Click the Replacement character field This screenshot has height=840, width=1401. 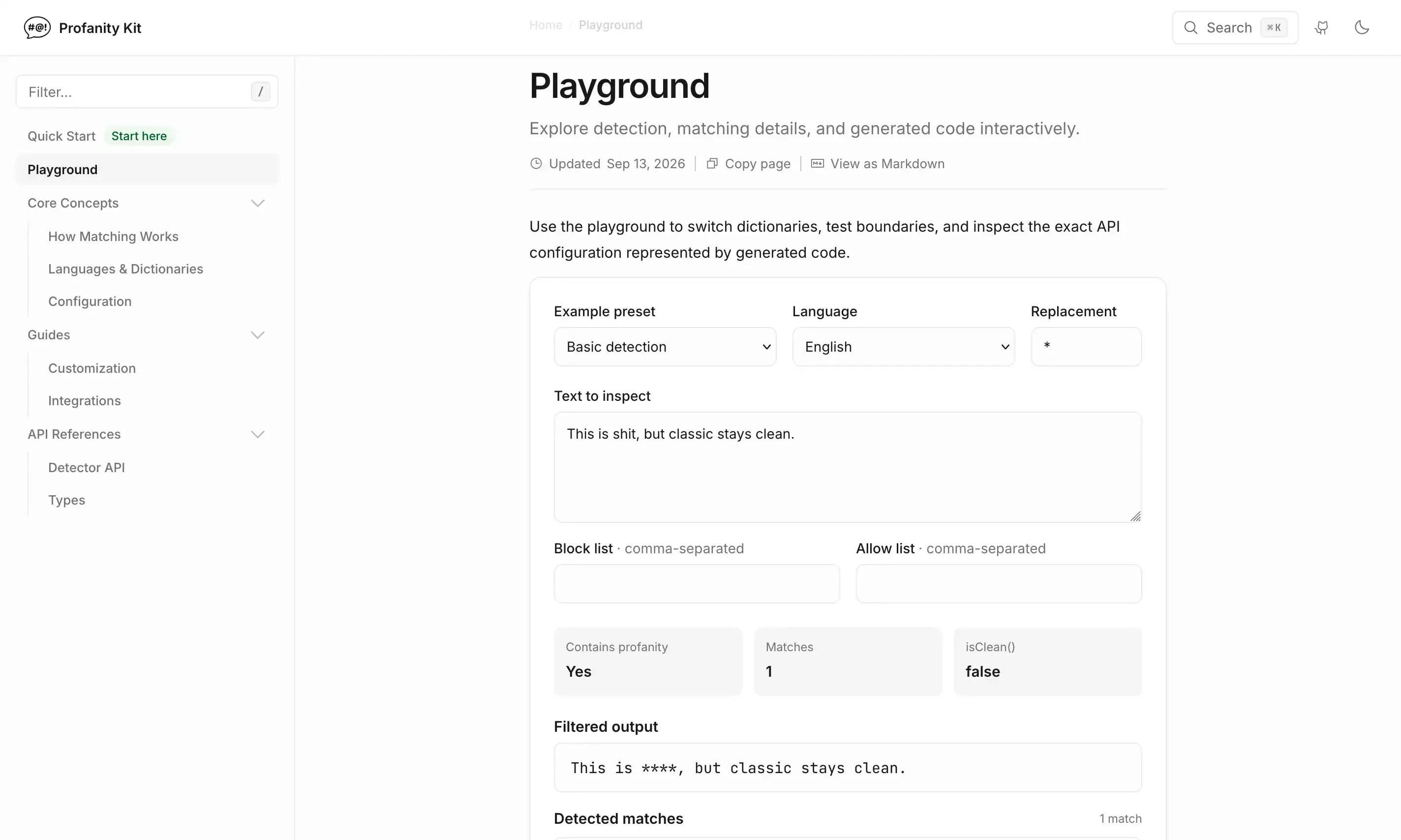[1086, 347]
